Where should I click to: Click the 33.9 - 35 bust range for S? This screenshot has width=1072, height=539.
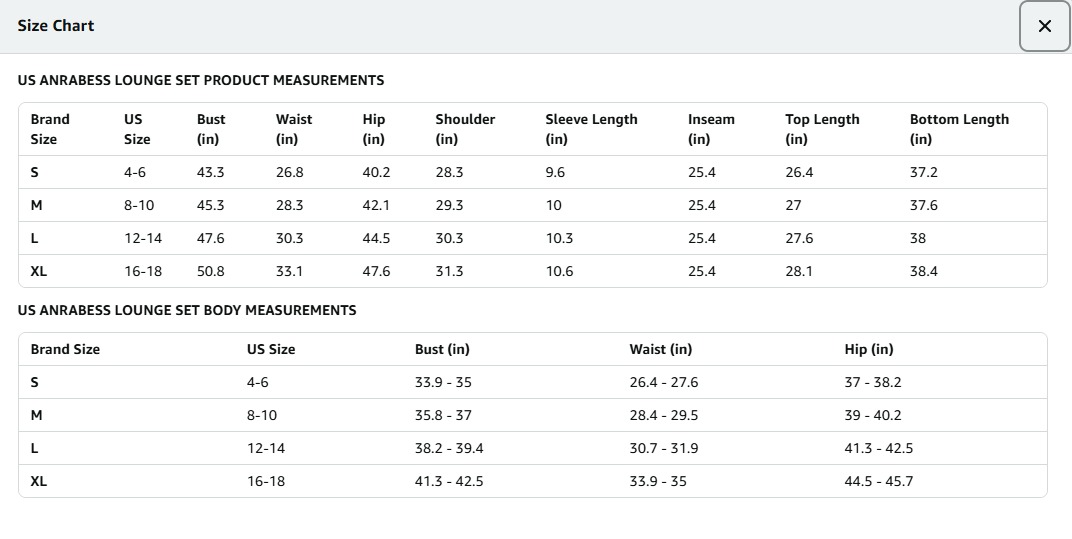click(x=443, y=382)
